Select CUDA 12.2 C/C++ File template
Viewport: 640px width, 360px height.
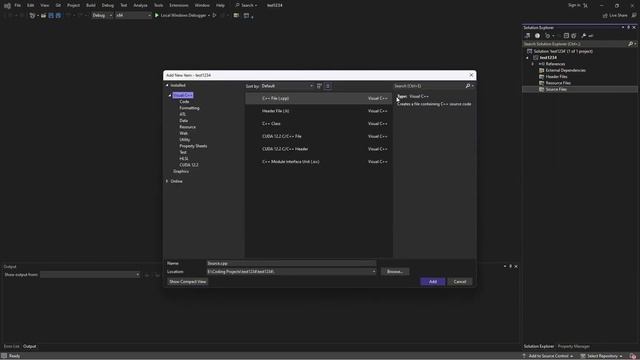point(318,136)
